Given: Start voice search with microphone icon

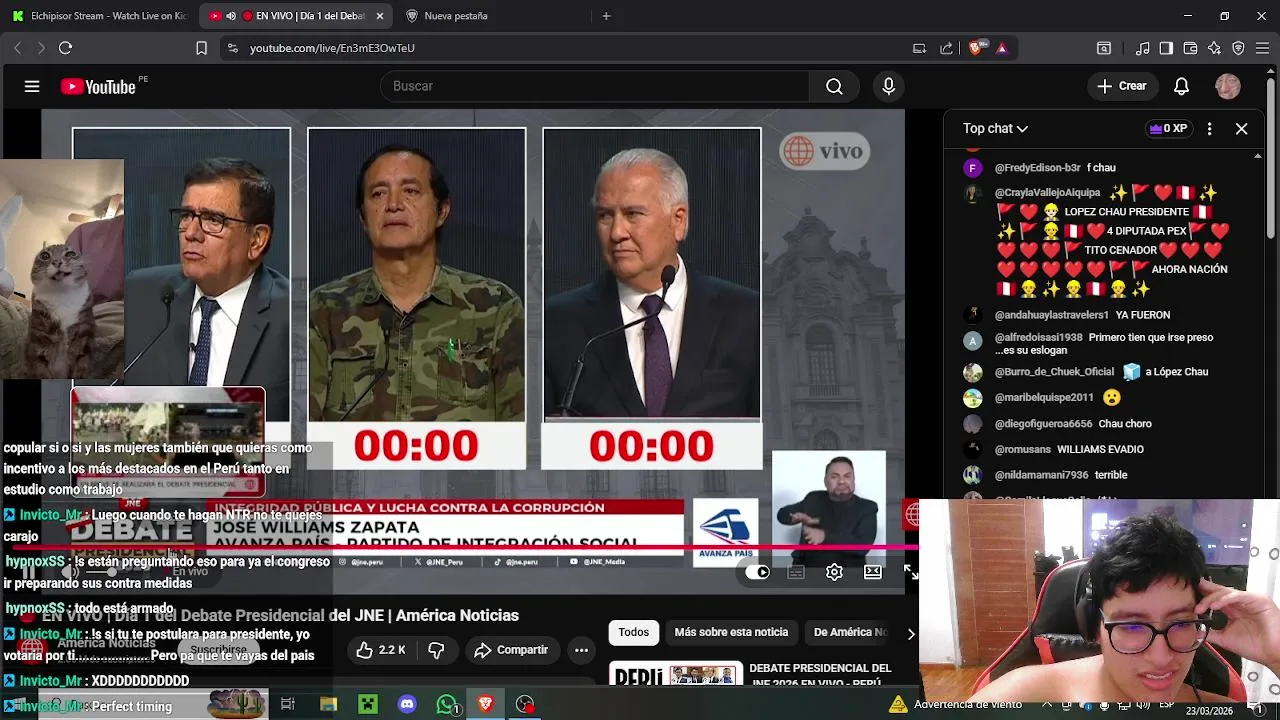Looking at the screenshot, I should 888,87.
